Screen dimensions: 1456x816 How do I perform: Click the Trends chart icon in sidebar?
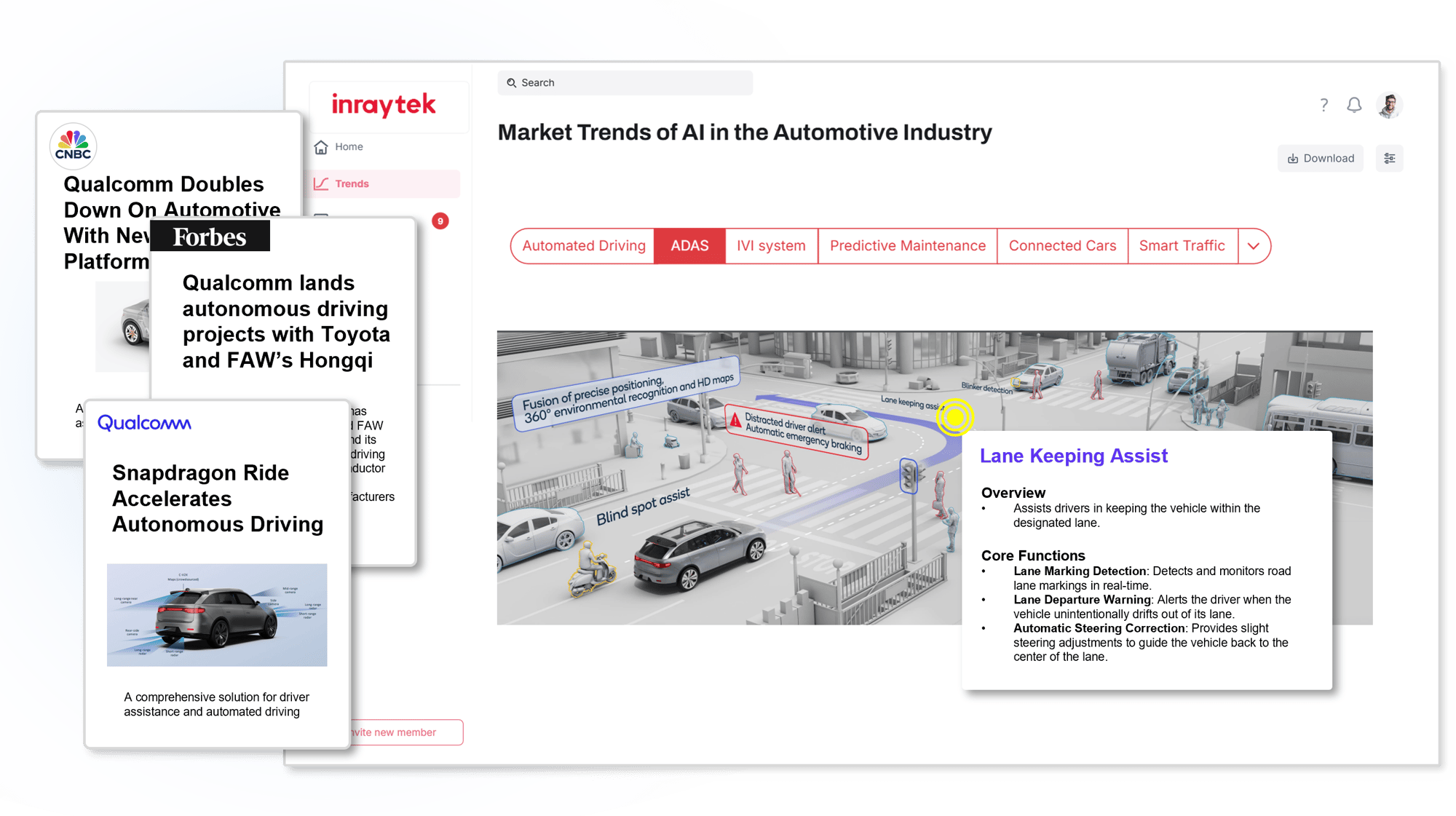tap(321, 183)
